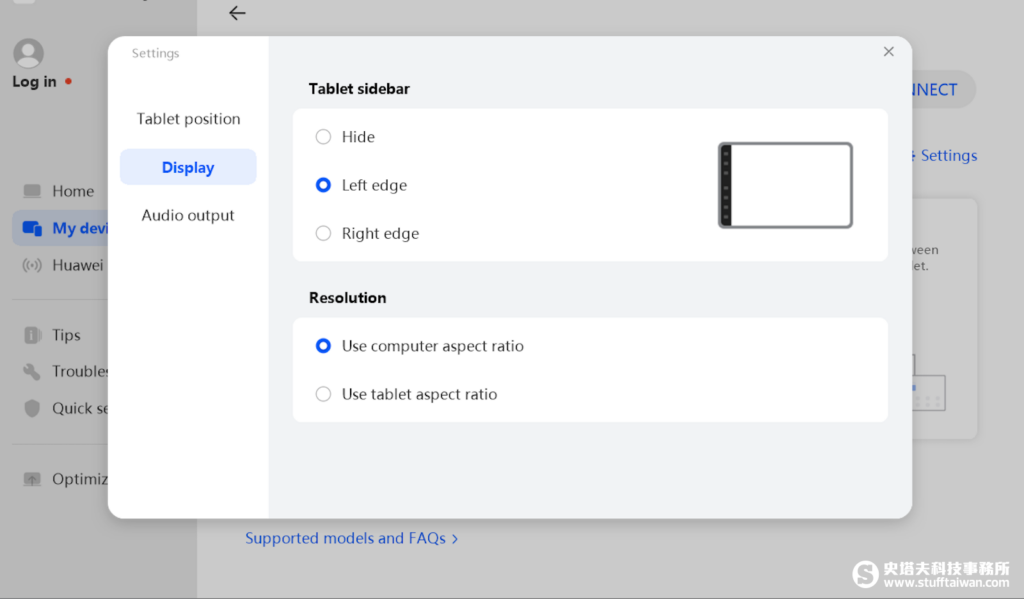Viewport: 1024px width, 599px height.
Task: Select the My devices icon
Action: [x=32, y=228]
